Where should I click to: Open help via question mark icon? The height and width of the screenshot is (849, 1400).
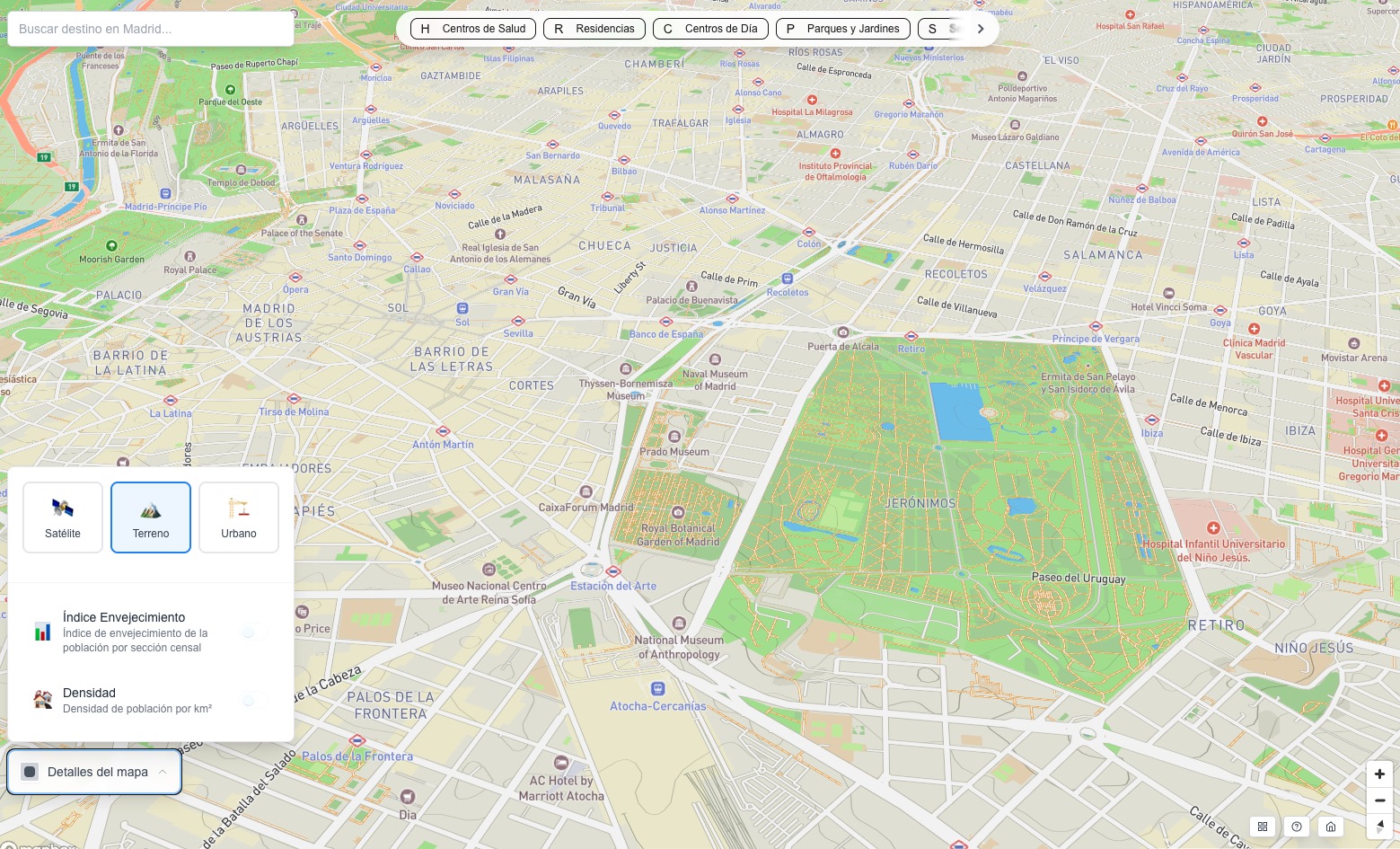click(x=1297, y=827)
